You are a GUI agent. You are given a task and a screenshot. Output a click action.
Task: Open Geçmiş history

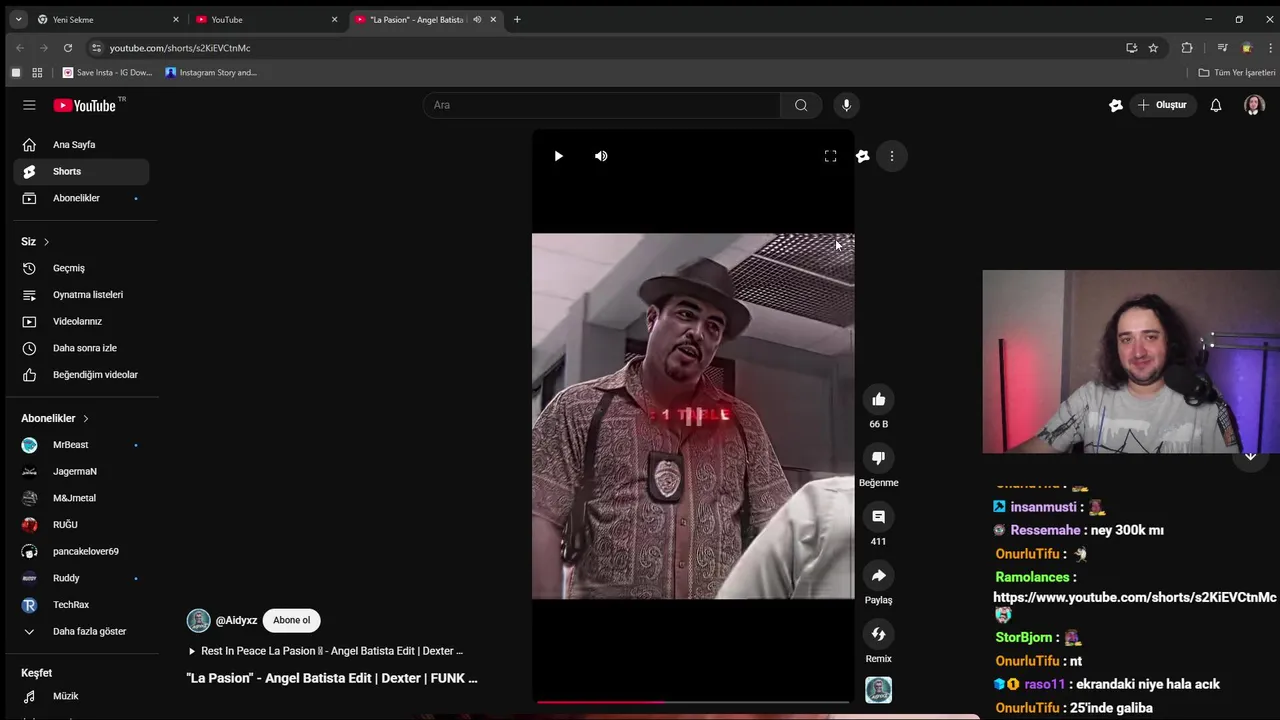click(82, 268)
